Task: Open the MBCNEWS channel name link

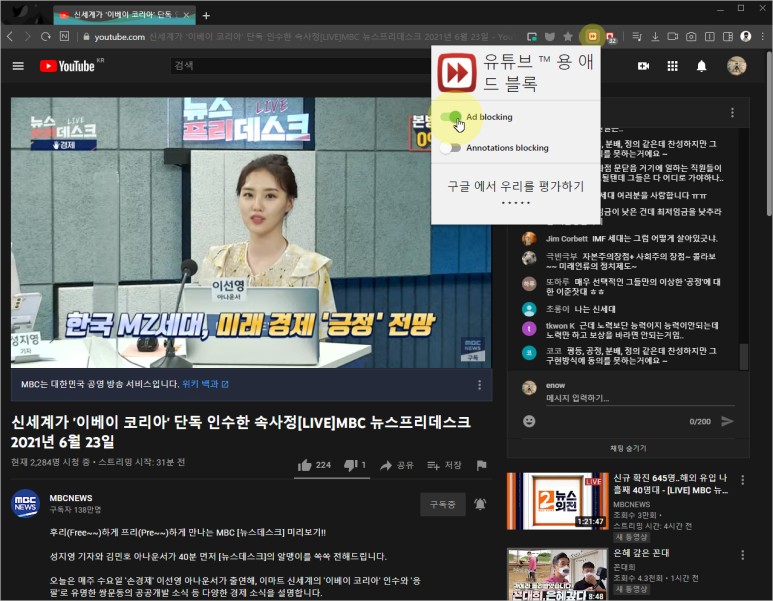Action: (x=71, y=498)
